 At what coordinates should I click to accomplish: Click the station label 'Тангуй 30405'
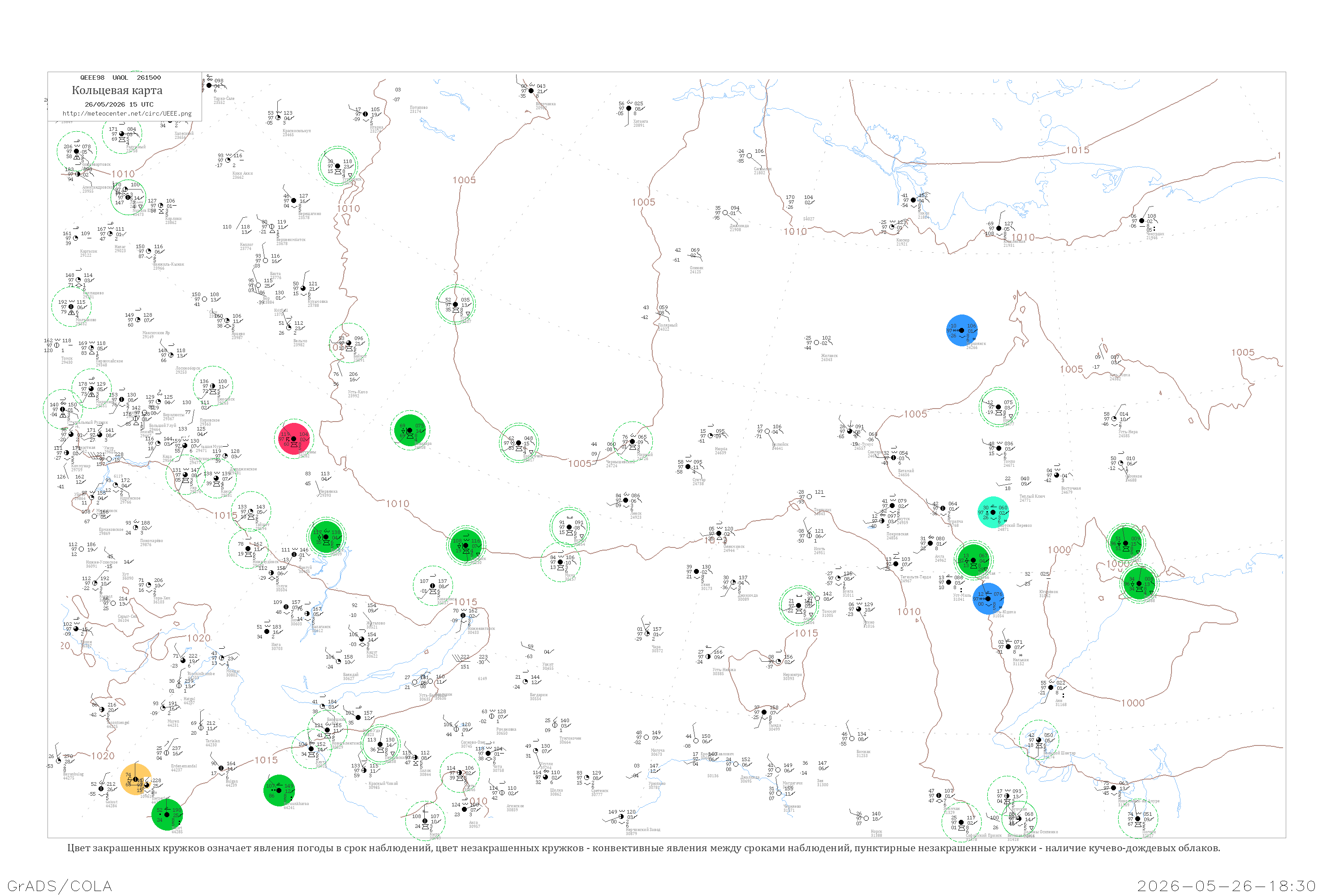[305, 570]
